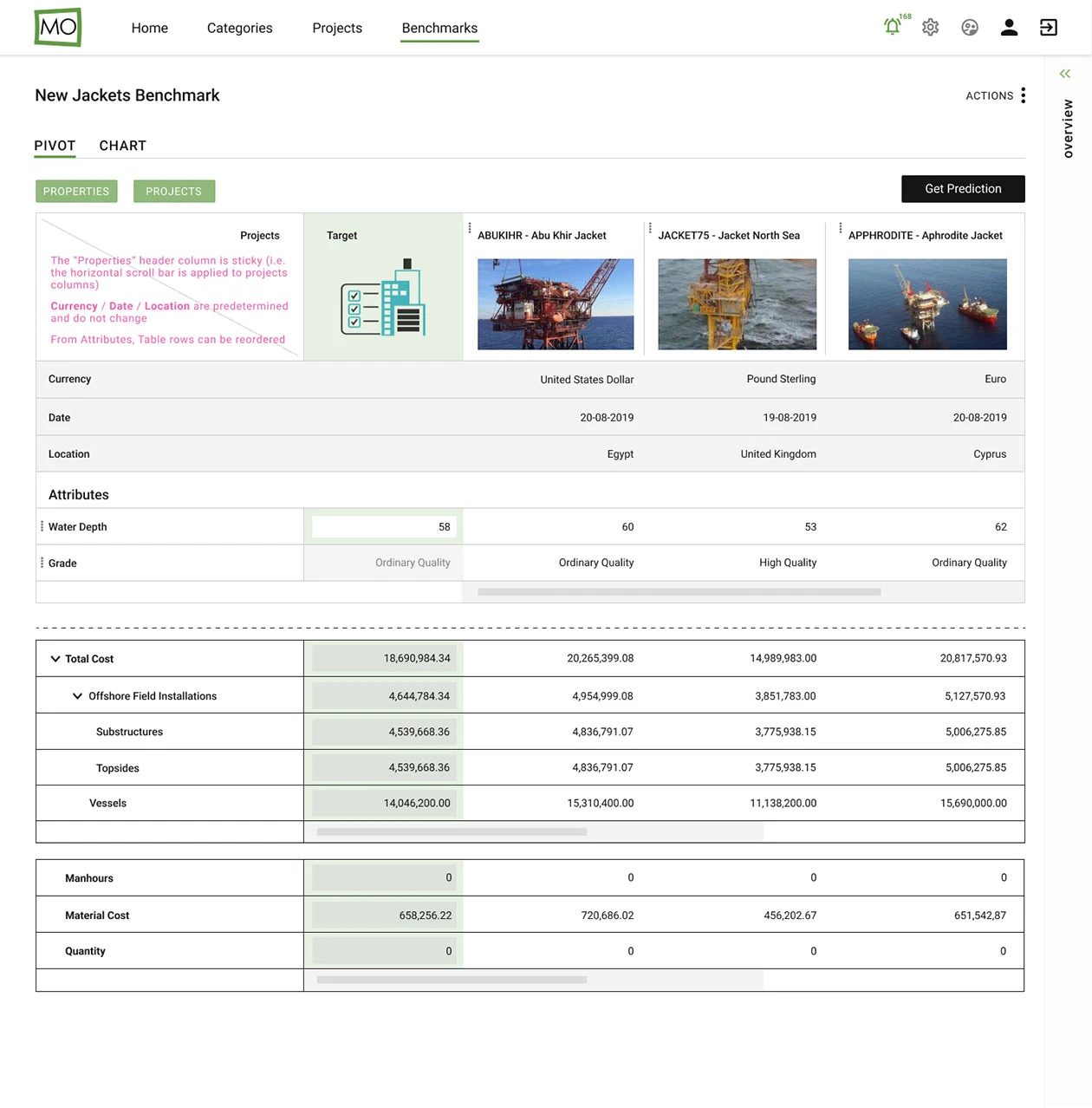Click the Water Depth row drag handle

point(41,526)
